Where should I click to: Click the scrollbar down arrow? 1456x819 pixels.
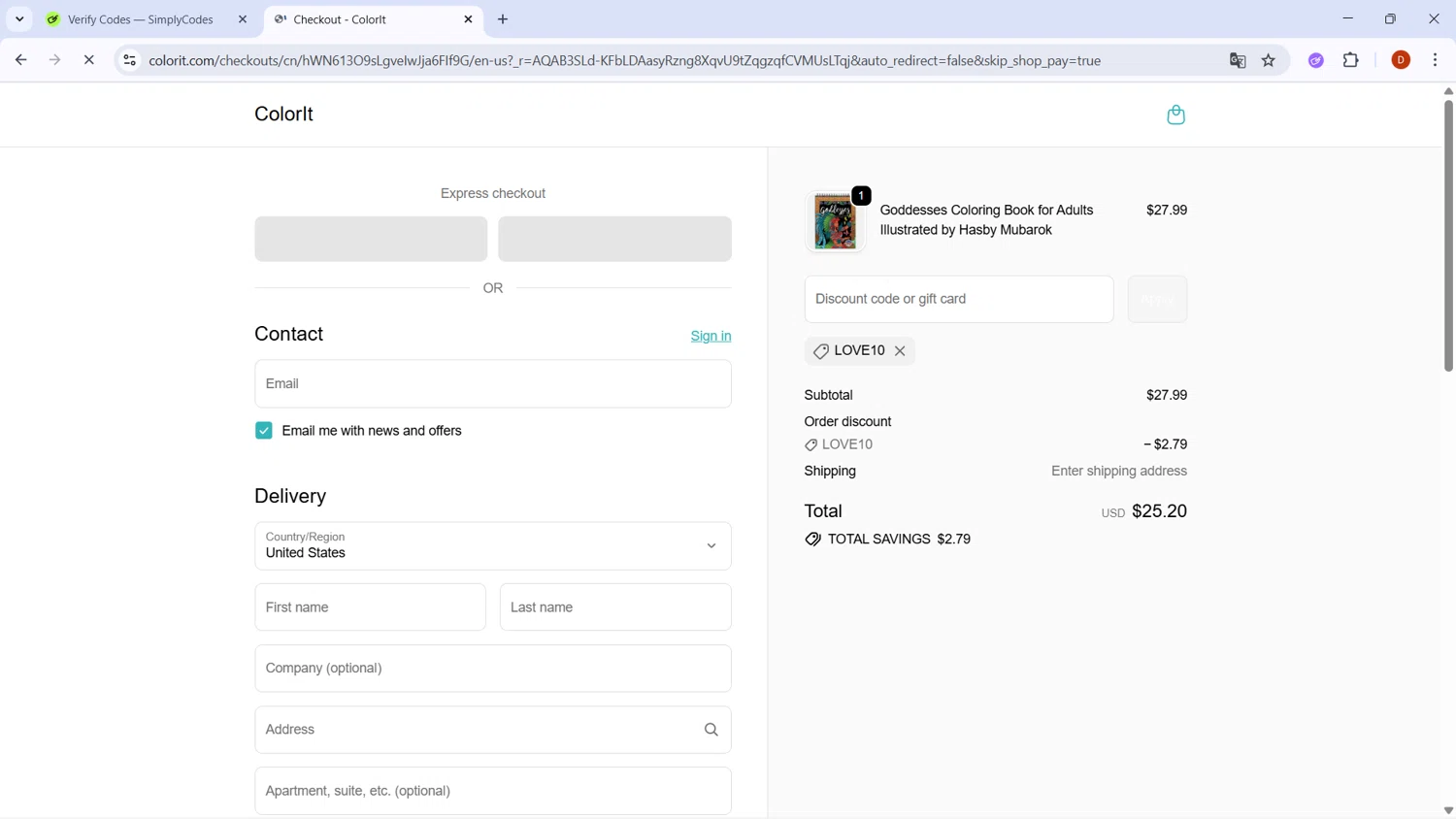[1448, 810]
